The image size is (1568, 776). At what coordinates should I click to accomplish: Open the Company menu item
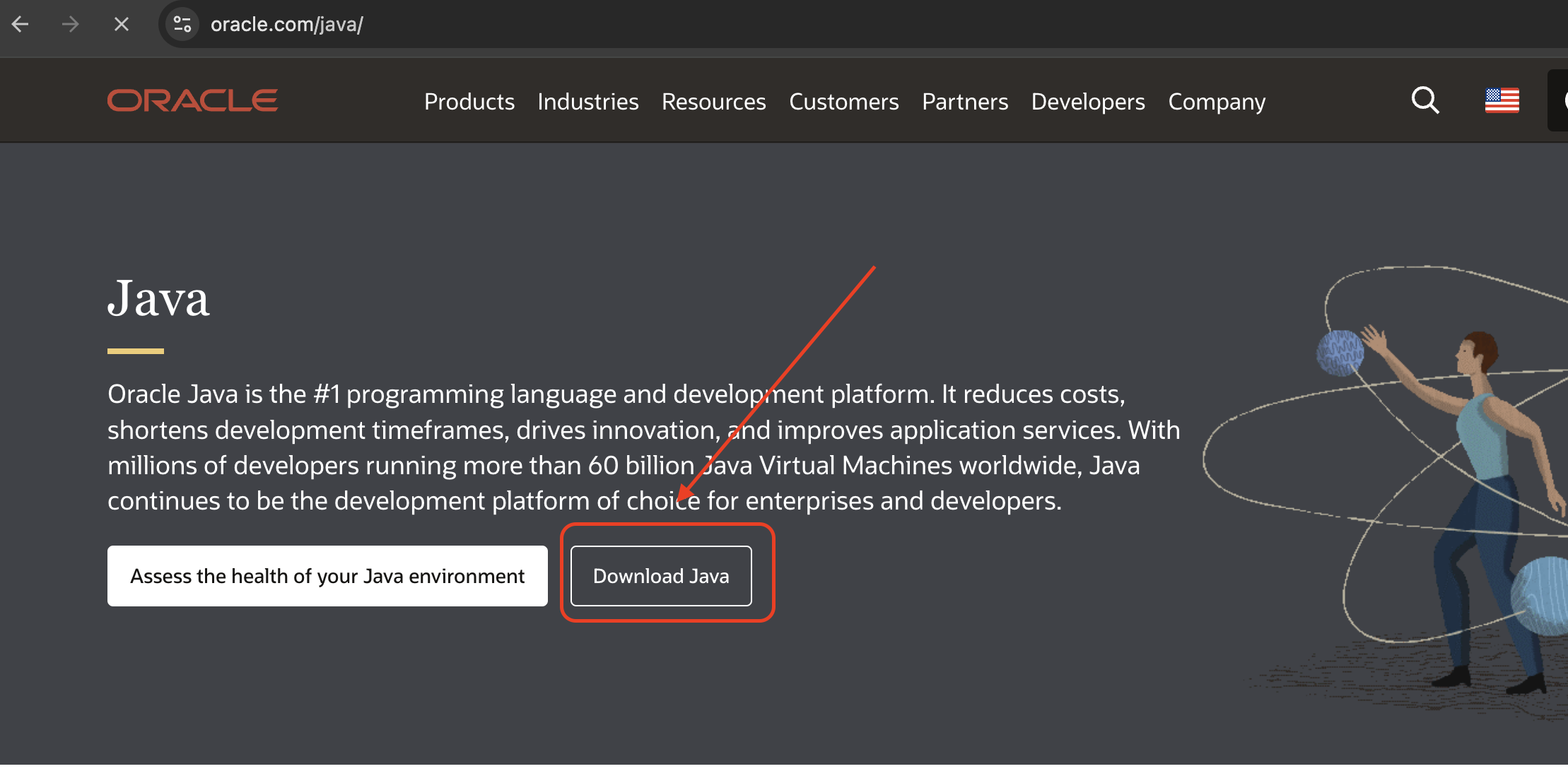tap(1216, 102)
